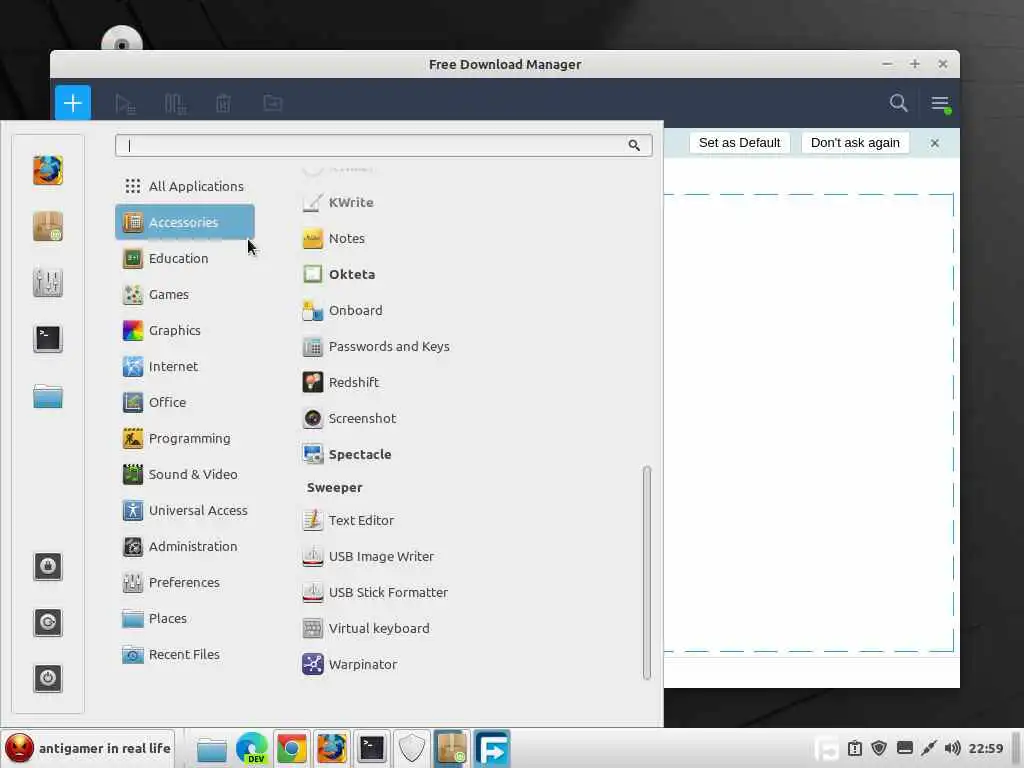Click the application list scrollbar
The height and width of the screenshot is (768, 1024).
(647, 573)
